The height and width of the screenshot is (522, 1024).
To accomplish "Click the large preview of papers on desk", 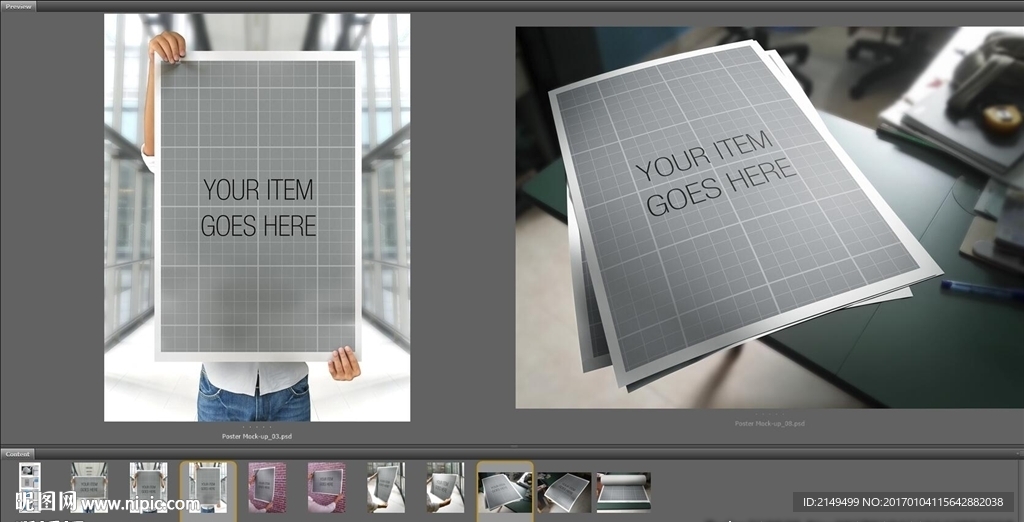I will pyautogui.click(x=769, y=217).
